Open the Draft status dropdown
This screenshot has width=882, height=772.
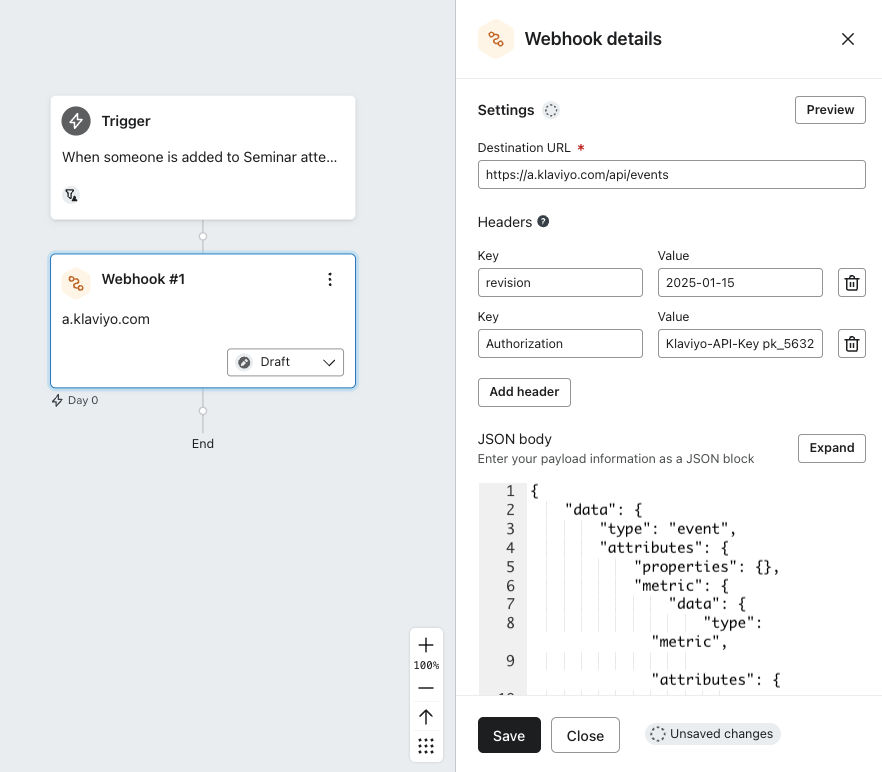pyautogui.click(x=285, y=362)
